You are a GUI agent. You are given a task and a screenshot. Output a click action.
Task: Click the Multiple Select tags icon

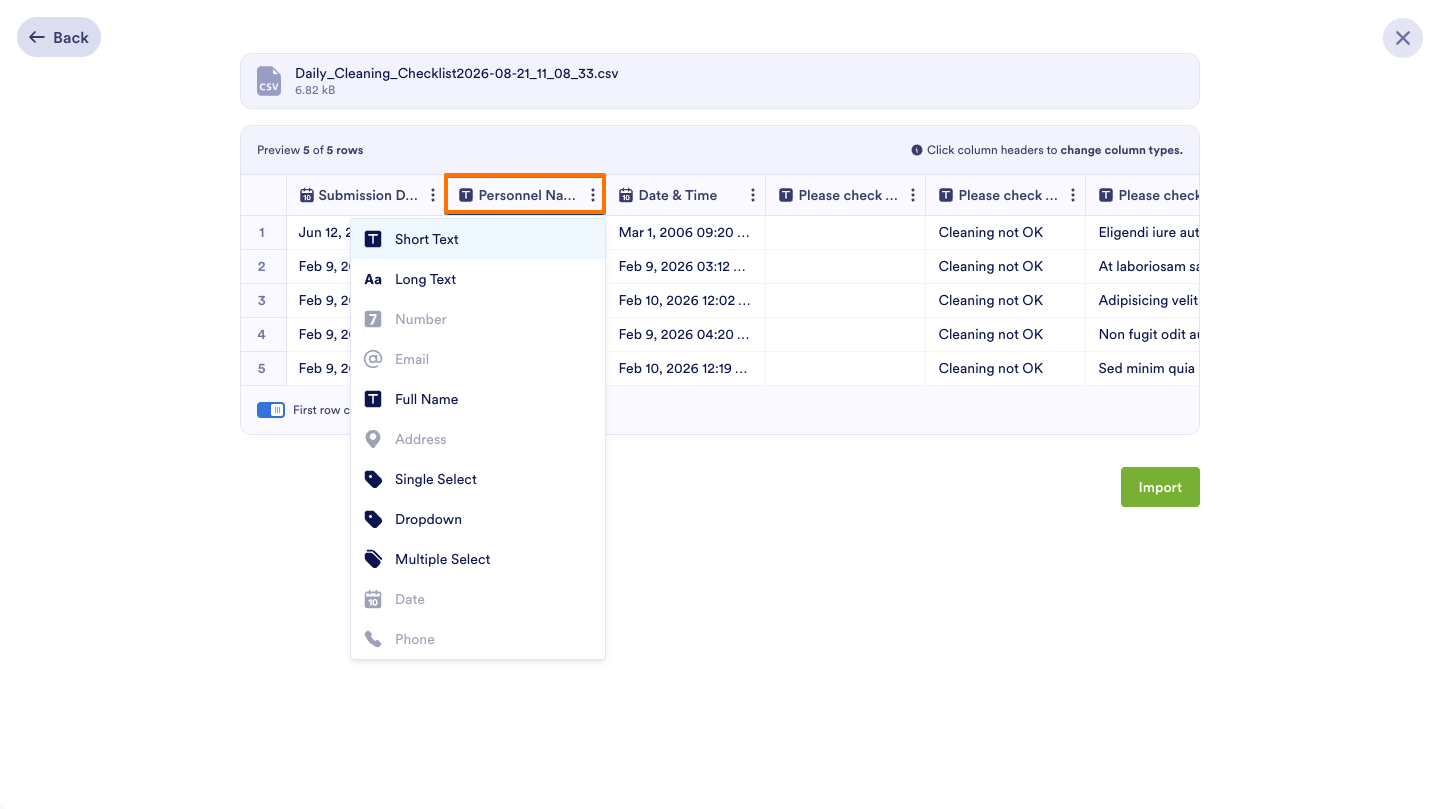point(373,559)
